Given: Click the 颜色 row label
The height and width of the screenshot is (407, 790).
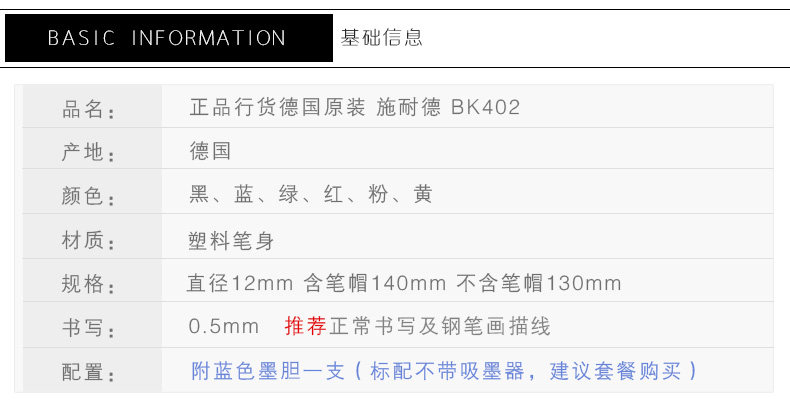Looking at the screenshot, I should (90, 197).
